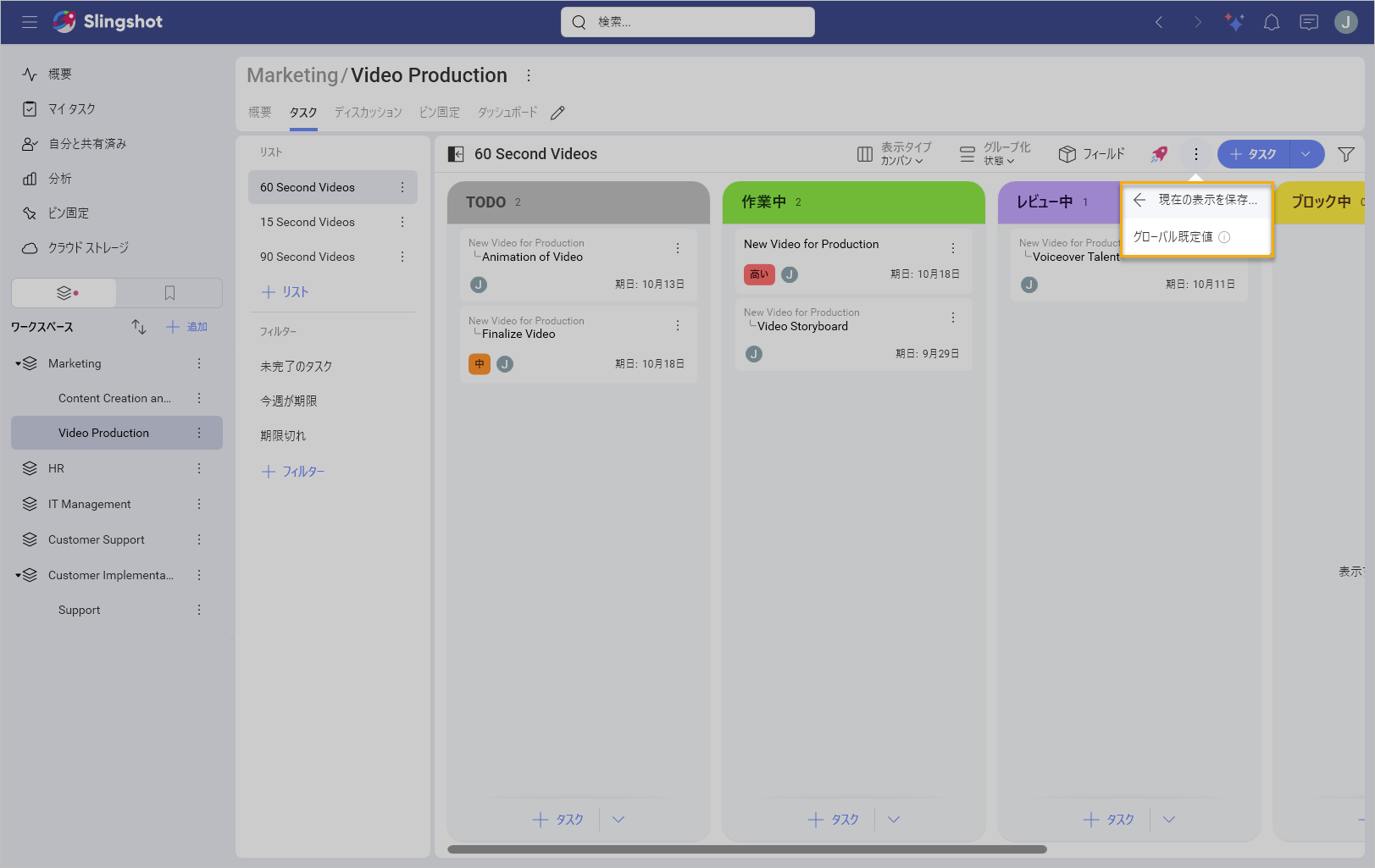Toggle the workspaces layer view button
The height and width of the screenshot is (868, 1375).
click(64, 292)
